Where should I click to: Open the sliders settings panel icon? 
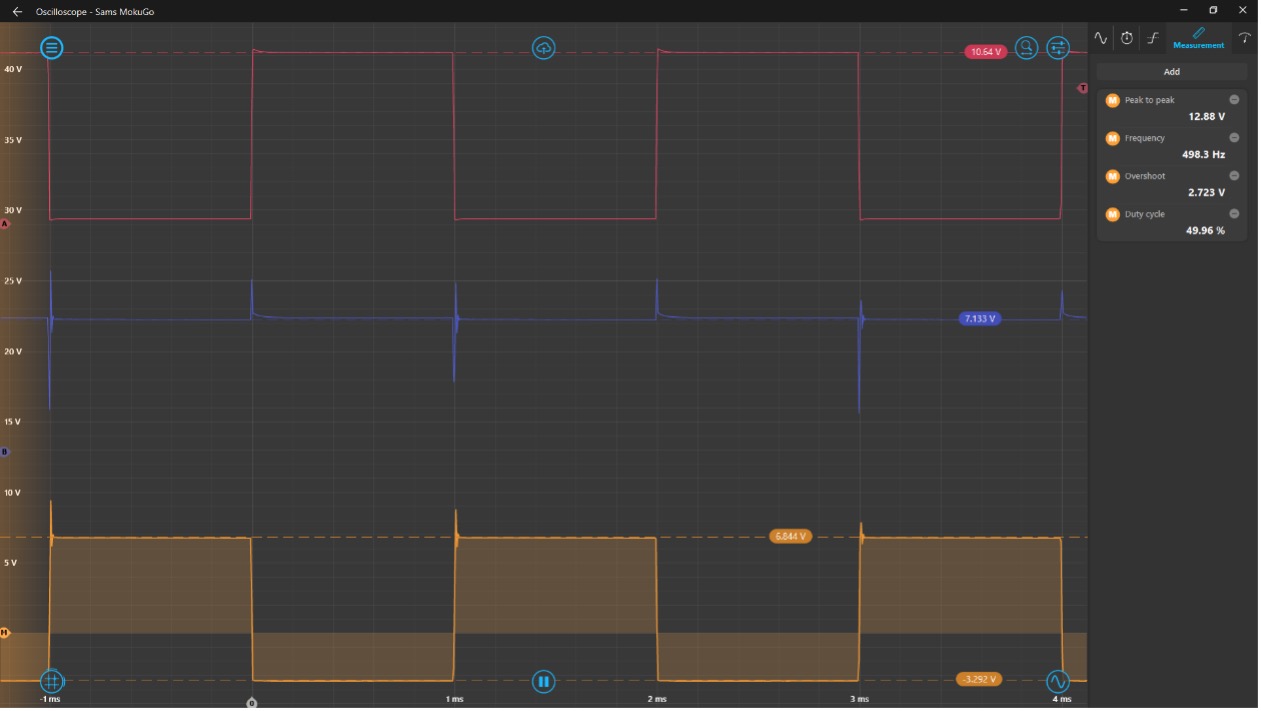tap(1058, 48)
